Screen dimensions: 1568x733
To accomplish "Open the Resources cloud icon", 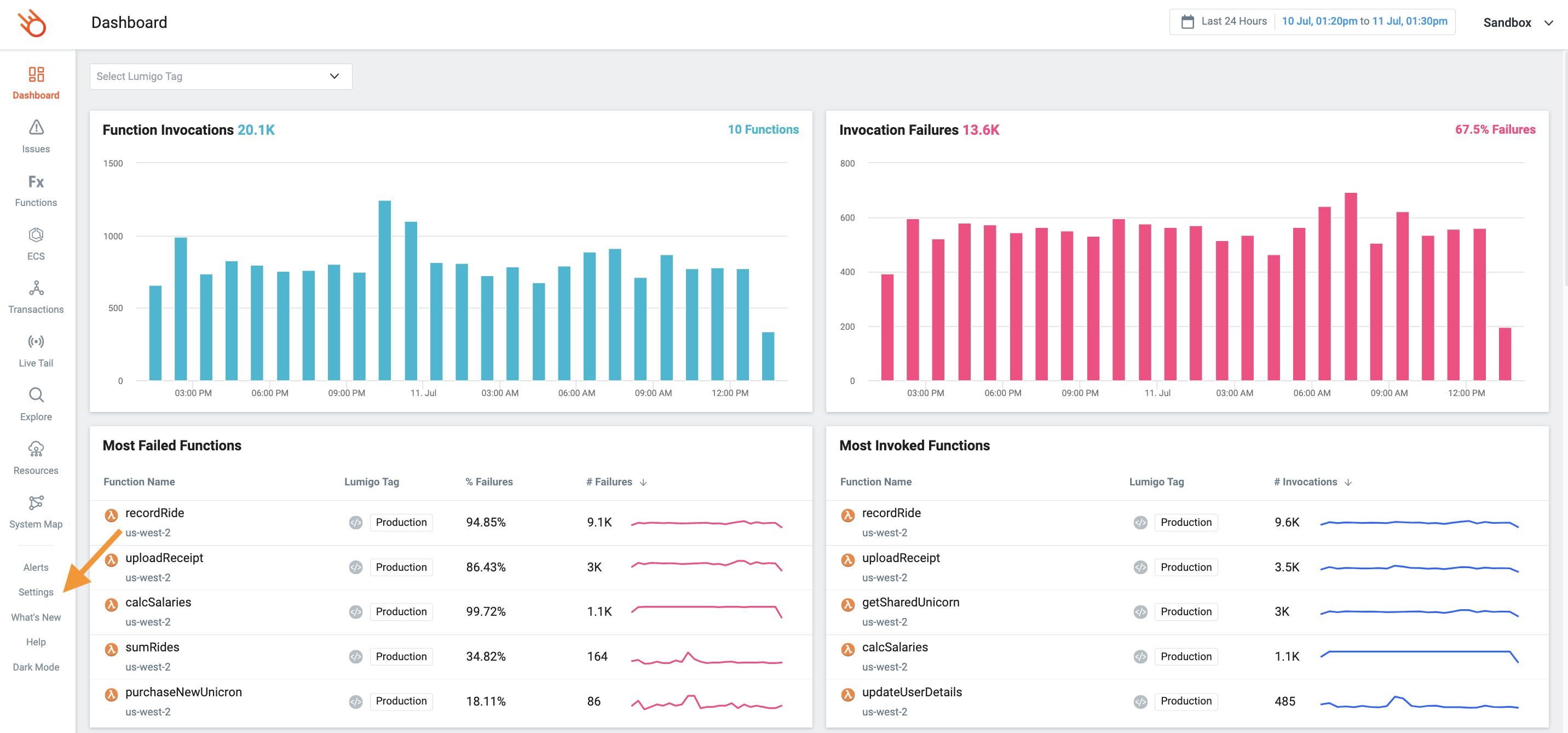I will click(x=36, y=449).
